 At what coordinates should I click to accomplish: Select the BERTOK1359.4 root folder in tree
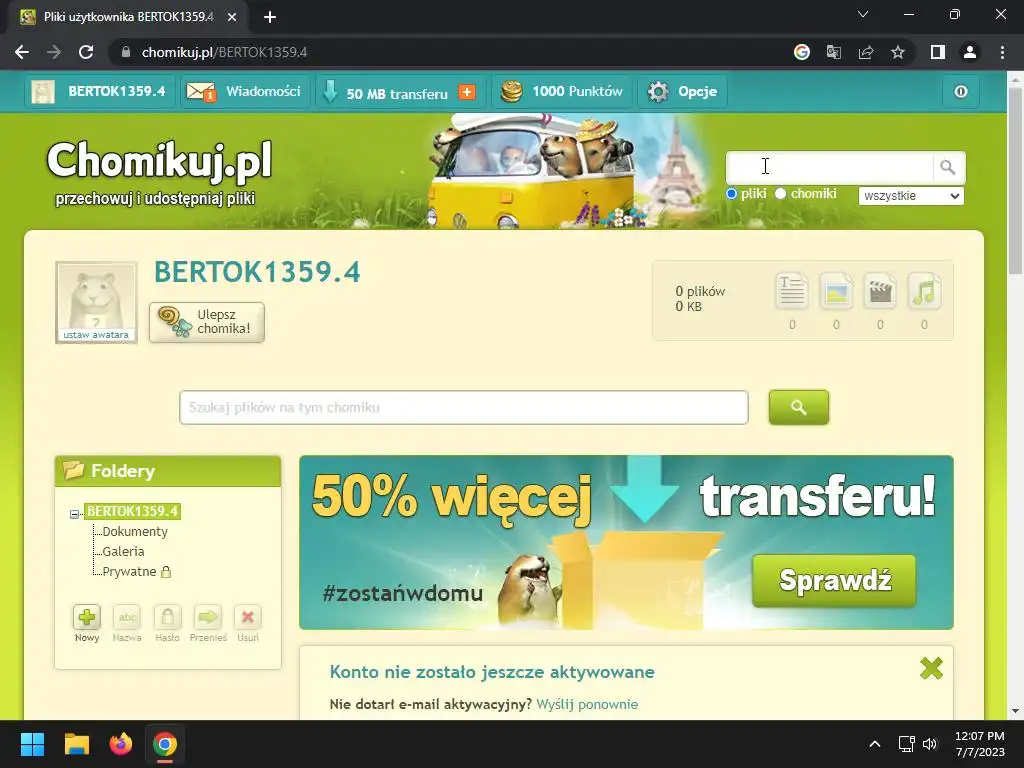point(133,511)
